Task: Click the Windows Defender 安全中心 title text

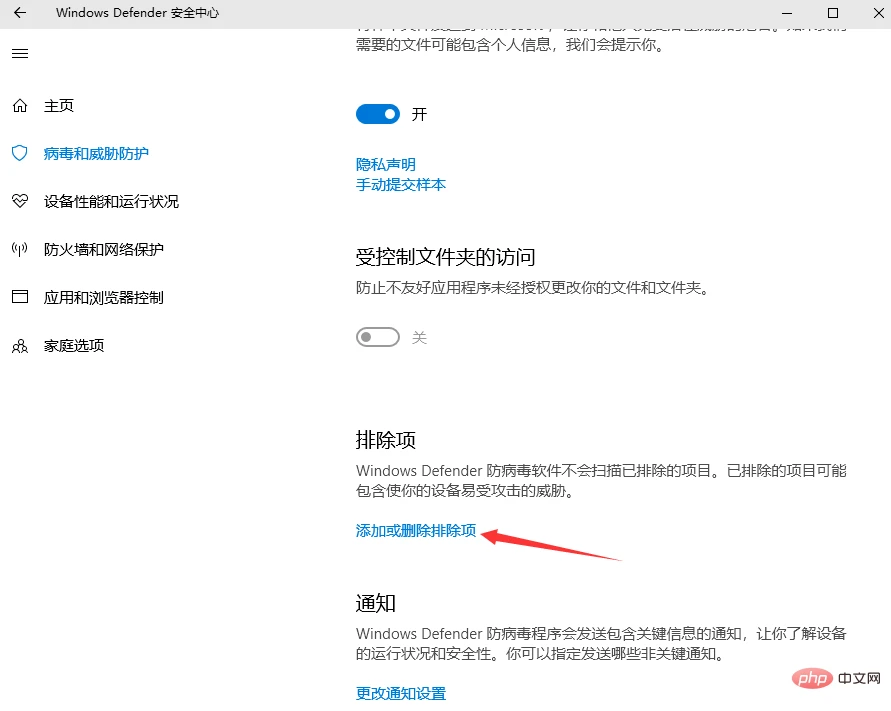Action: (138, 13)
